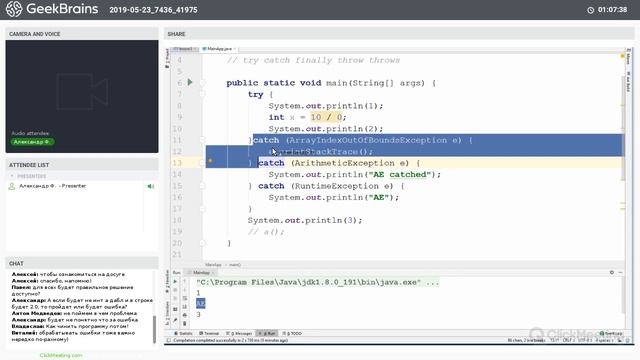Screen dimensions: 640x360
Task: Open the Terminal tool window tab
Action: click(x=209, y=333)
